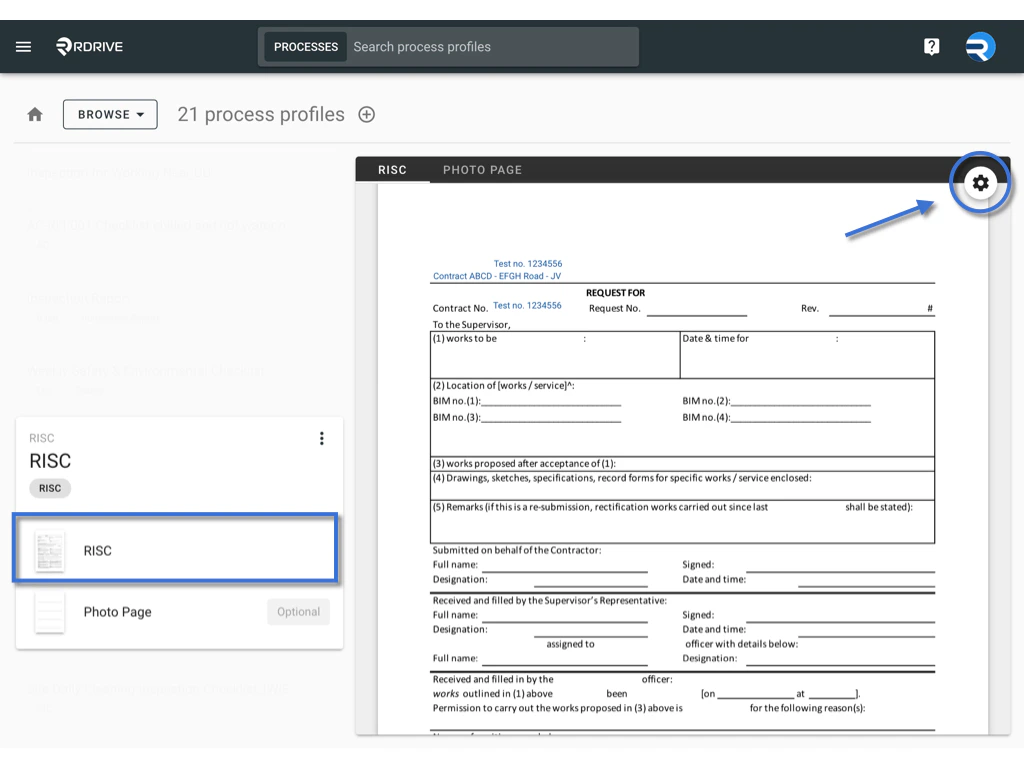Click the Optional label next to Photo Page
Screen dimensions: 1024x768
[x=298, y=612]
